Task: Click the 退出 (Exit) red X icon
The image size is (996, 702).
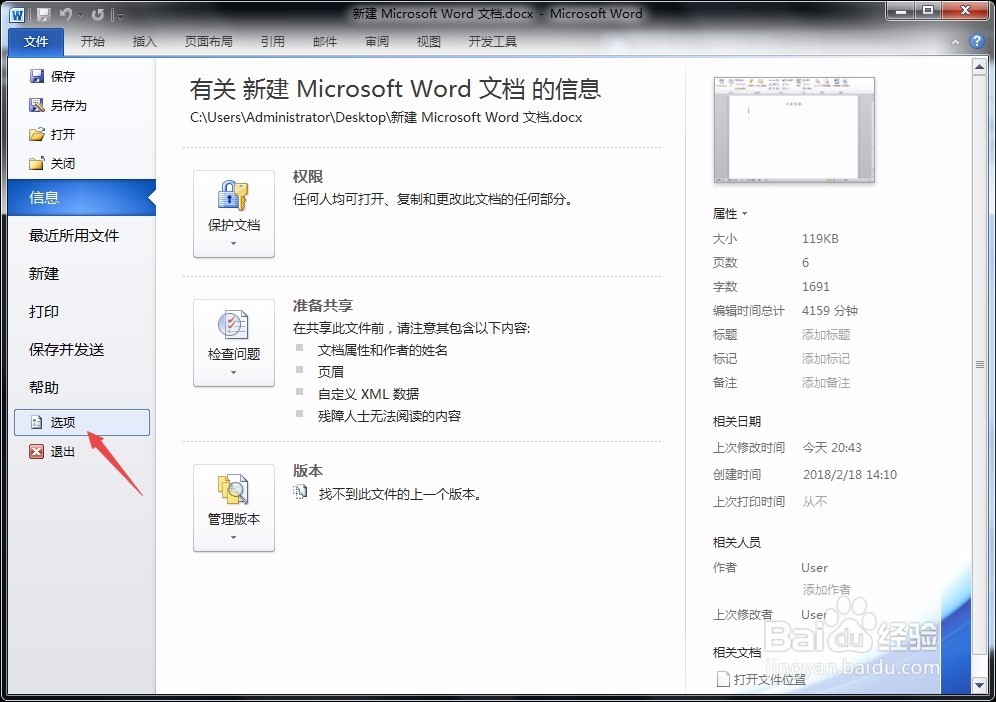Action: point(37,451)
